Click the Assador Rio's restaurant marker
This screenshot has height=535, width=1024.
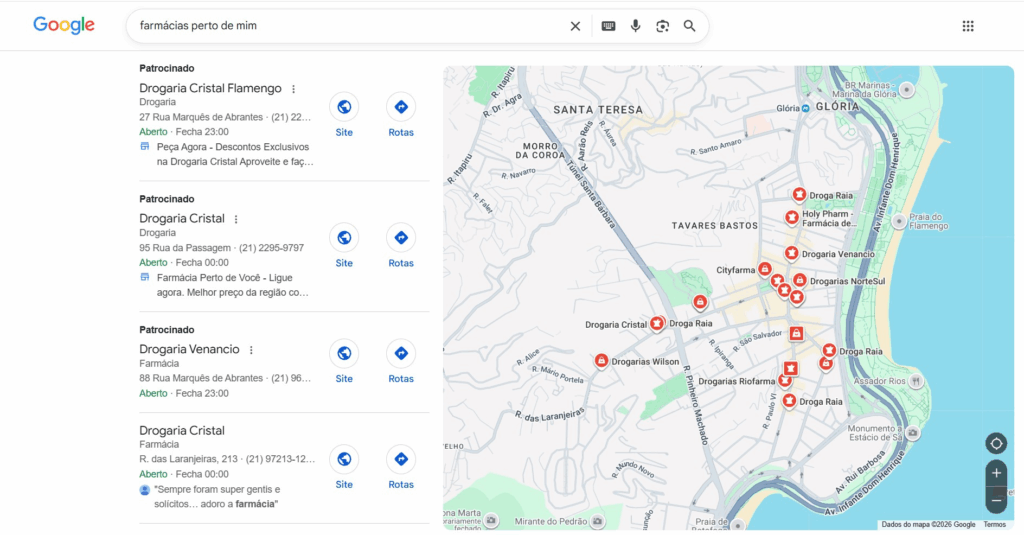916,381
